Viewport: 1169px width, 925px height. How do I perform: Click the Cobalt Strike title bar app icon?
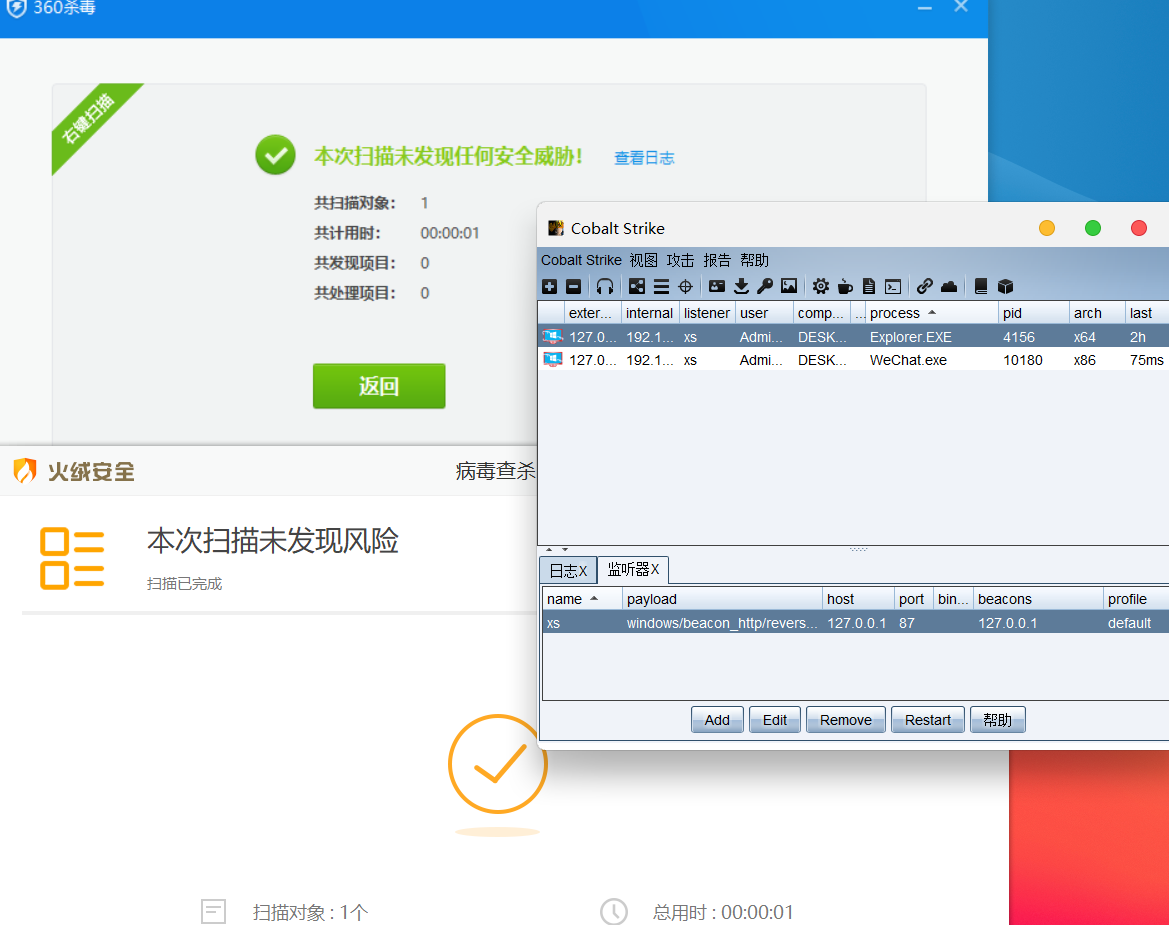pos(555,228)
